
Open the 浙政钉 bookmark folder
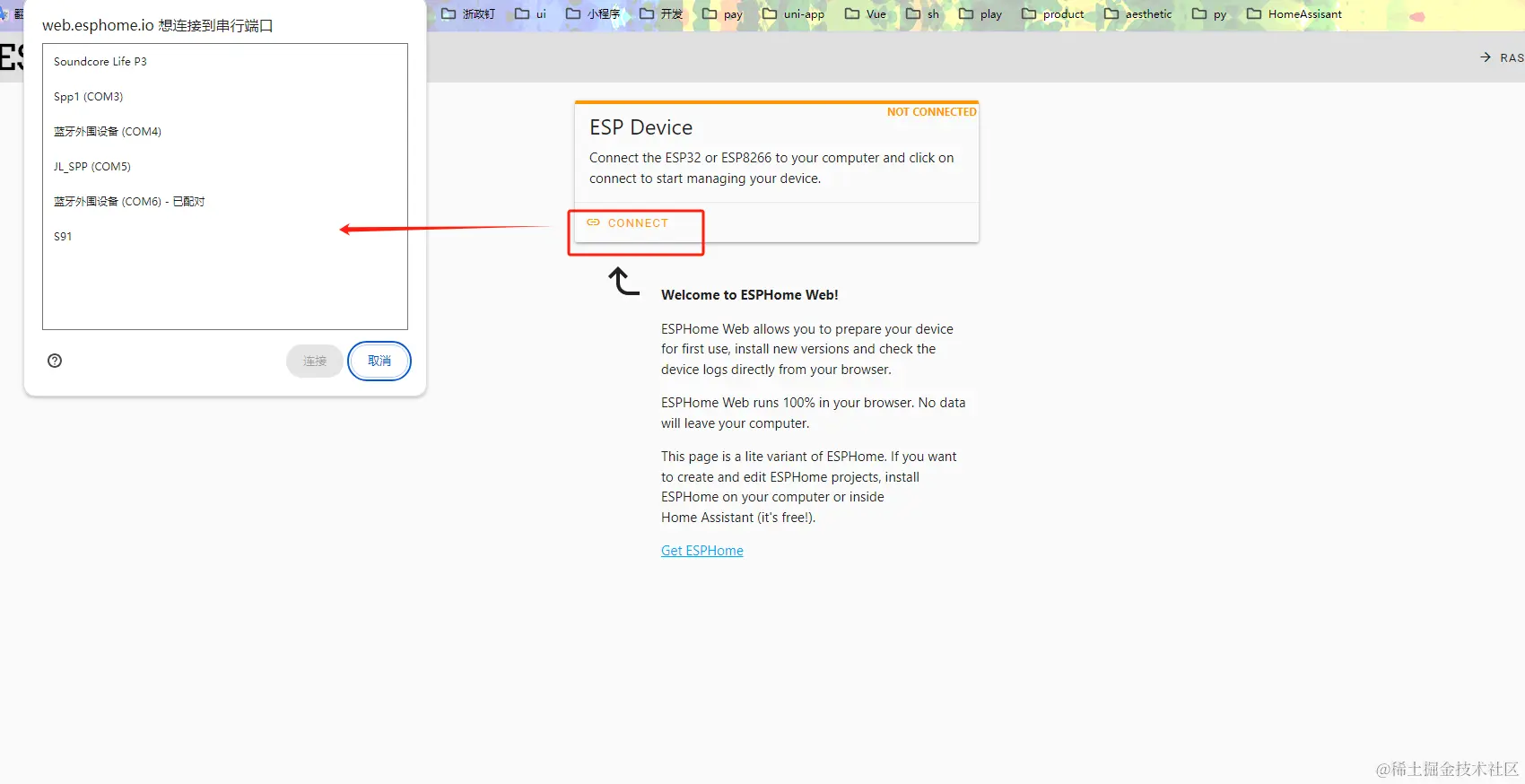pyautogui.click(x=468, y=13)
